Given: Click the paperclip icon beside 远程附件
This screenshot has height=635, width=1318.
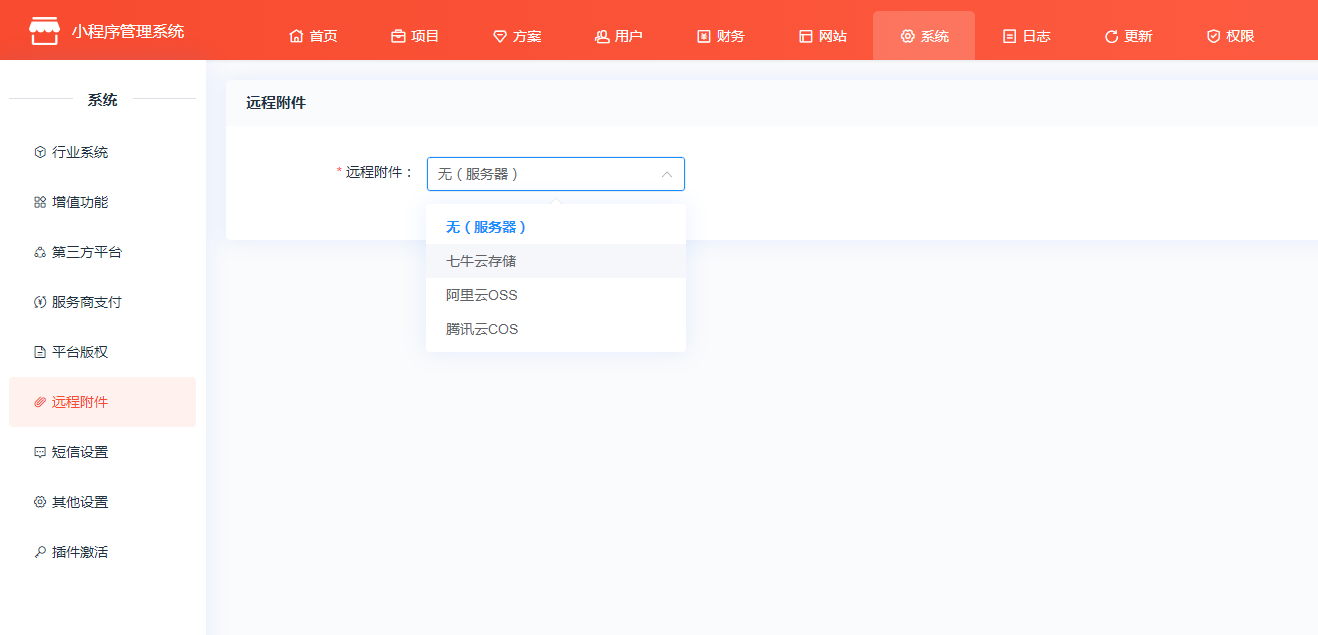Looking at the screenshot, I should [40, 402].
